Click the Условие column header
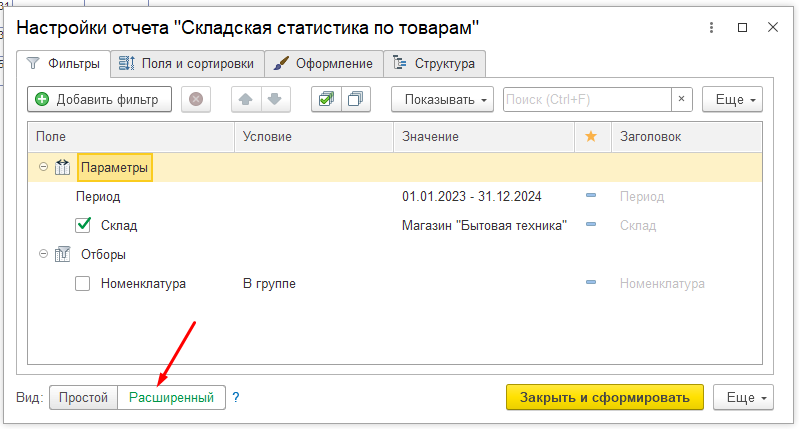This screenshot has height=429, width=799. click(x=314, y=137)
